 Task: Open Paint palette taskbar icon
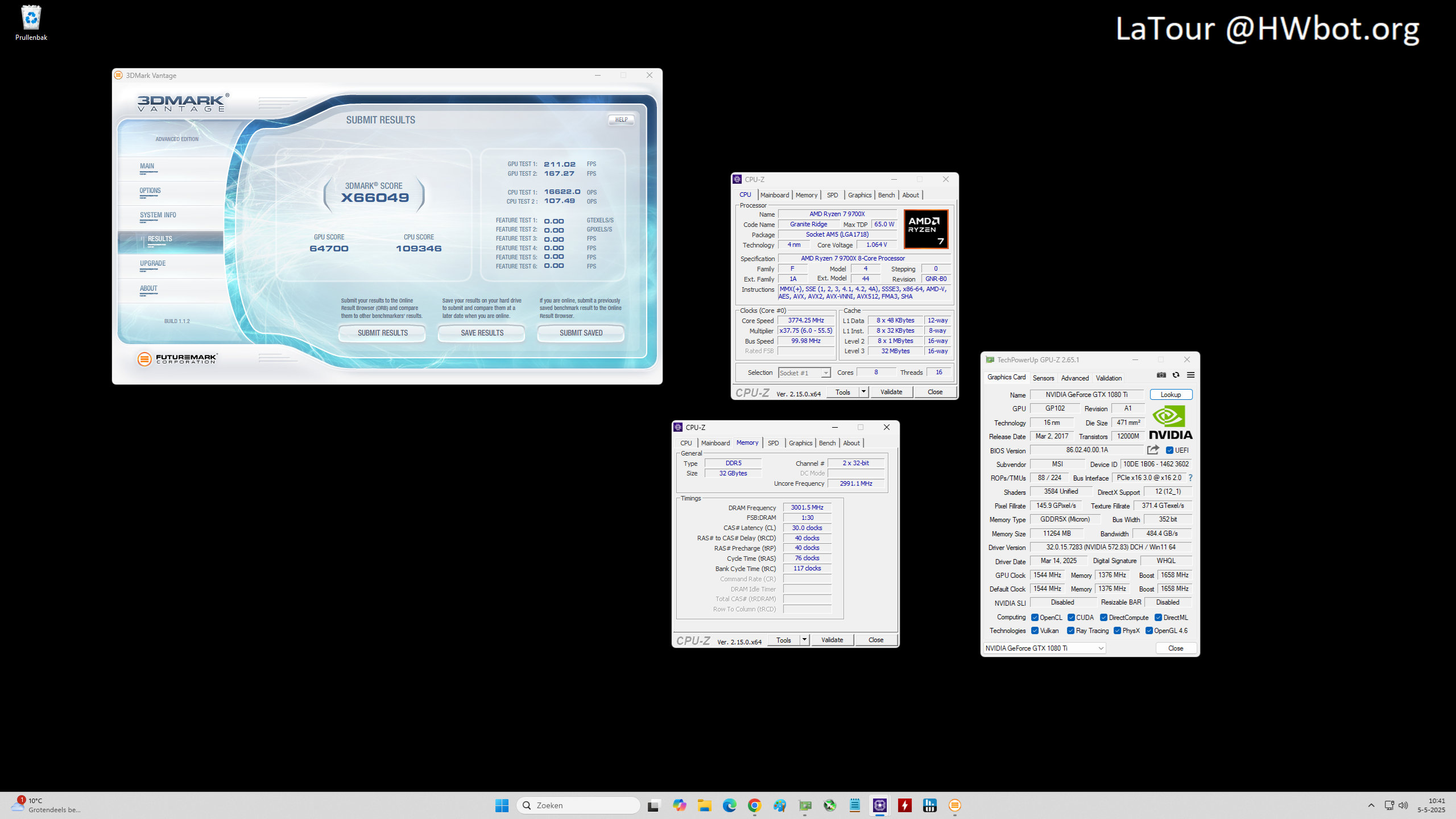tap(780, 805)
